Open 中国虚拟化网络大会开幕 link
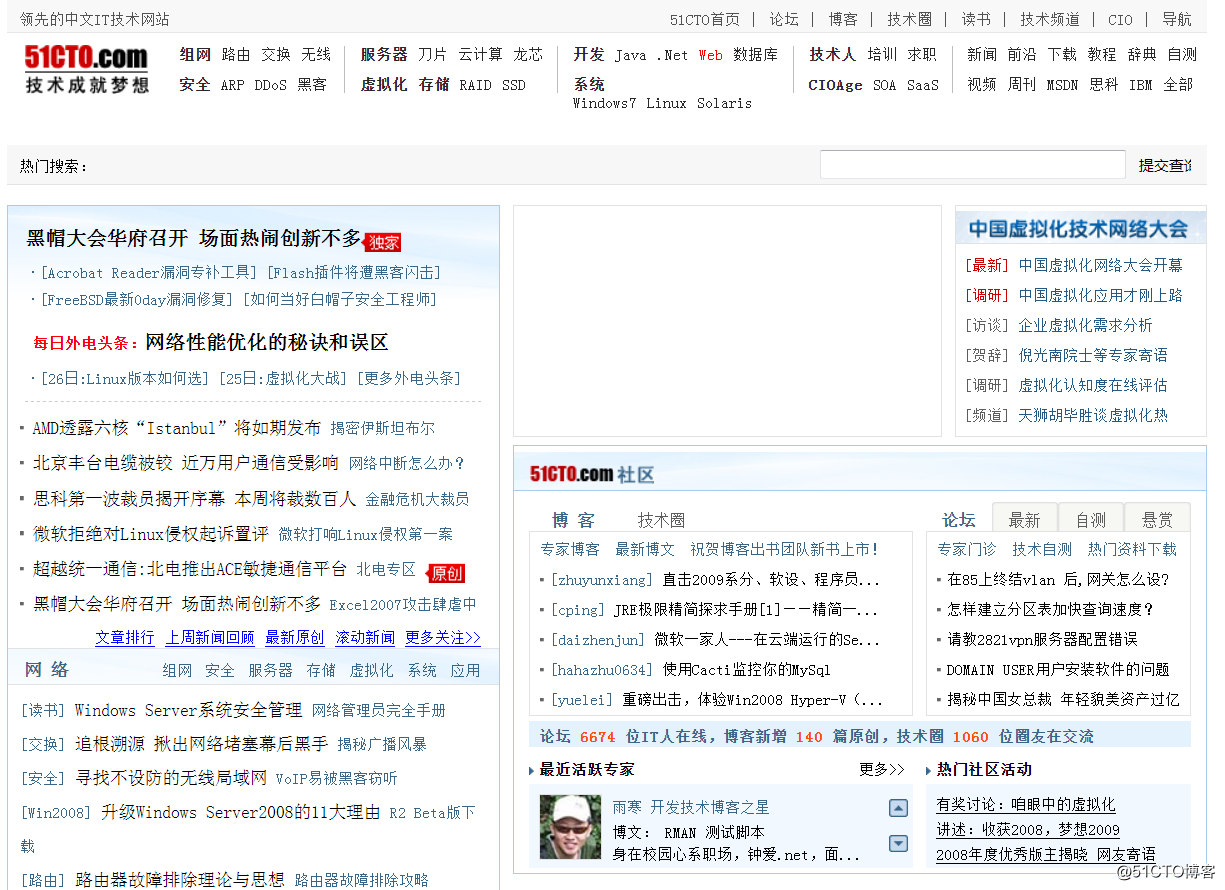1225x890 pixels. (x=1100, y=265)
